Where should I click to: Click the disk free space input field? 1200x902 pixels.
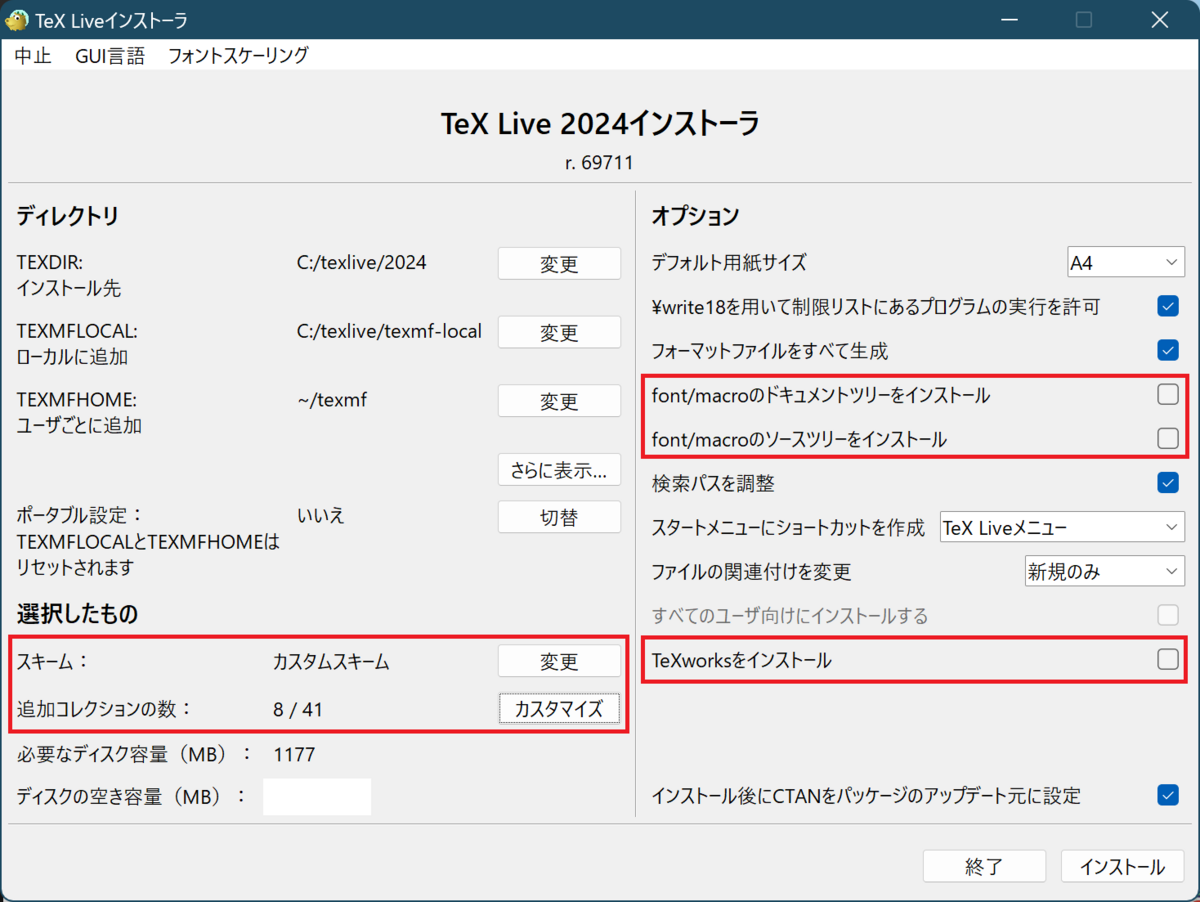click(317, 796)
